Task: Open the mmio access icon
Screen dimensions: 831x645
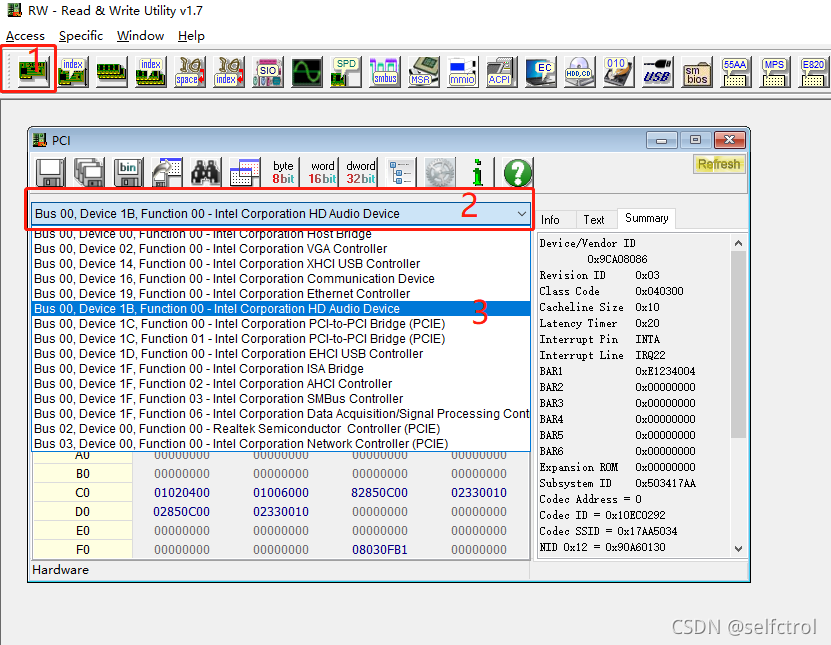Action: click(x=463, y=72)
